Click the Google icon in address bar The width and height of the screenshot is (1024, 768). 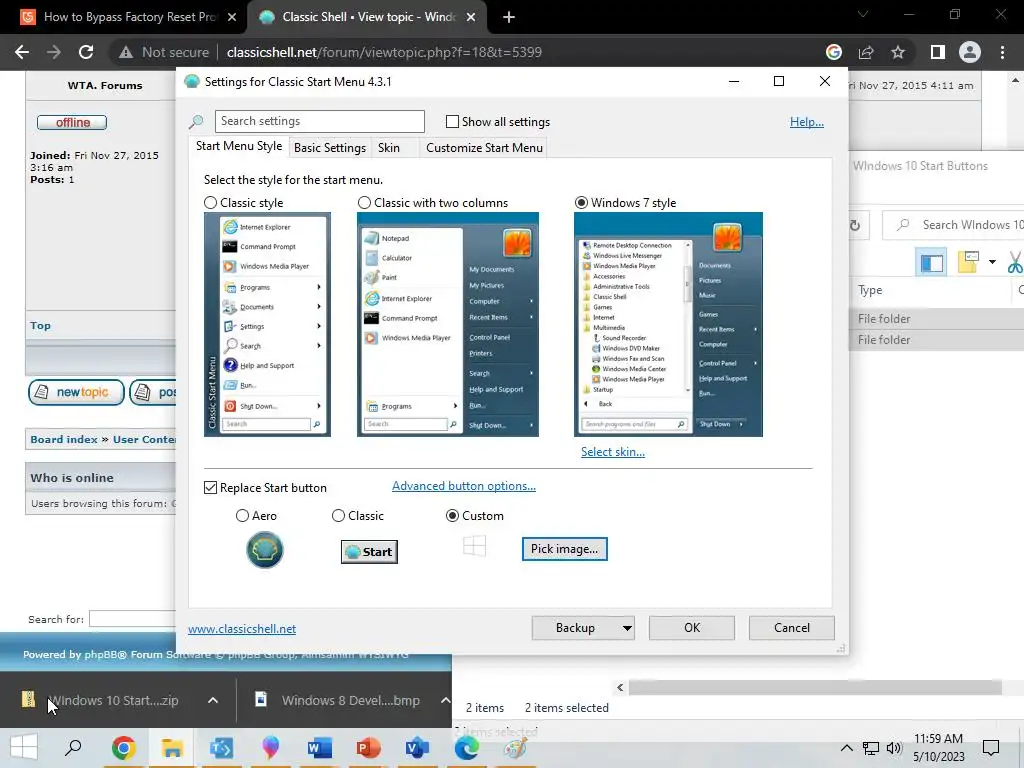point(834,52)
